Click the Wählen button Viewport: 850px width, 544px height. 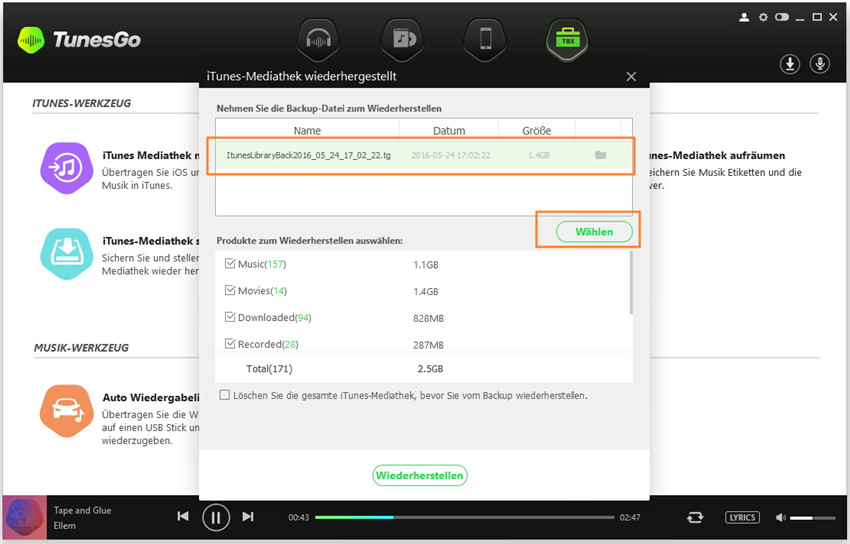pyautogui.click(x=594, y=231)
